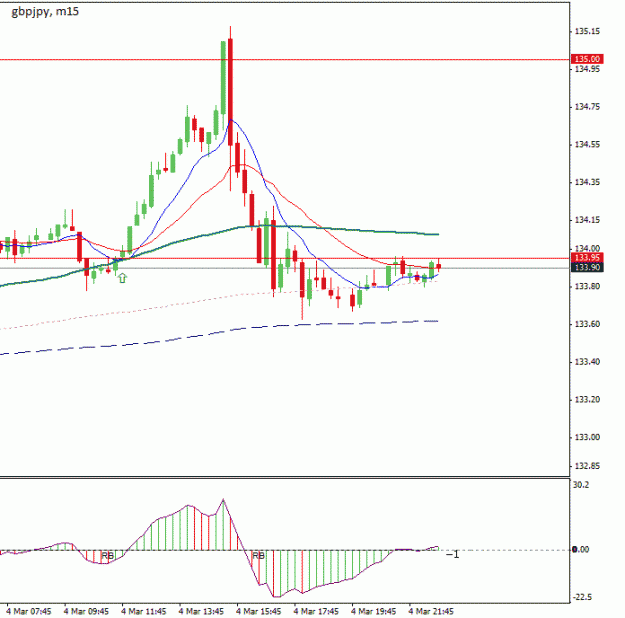Click the 133.60 price axis value
The width and height of the screenshot is (625, 618).
[x=587, y=324]
